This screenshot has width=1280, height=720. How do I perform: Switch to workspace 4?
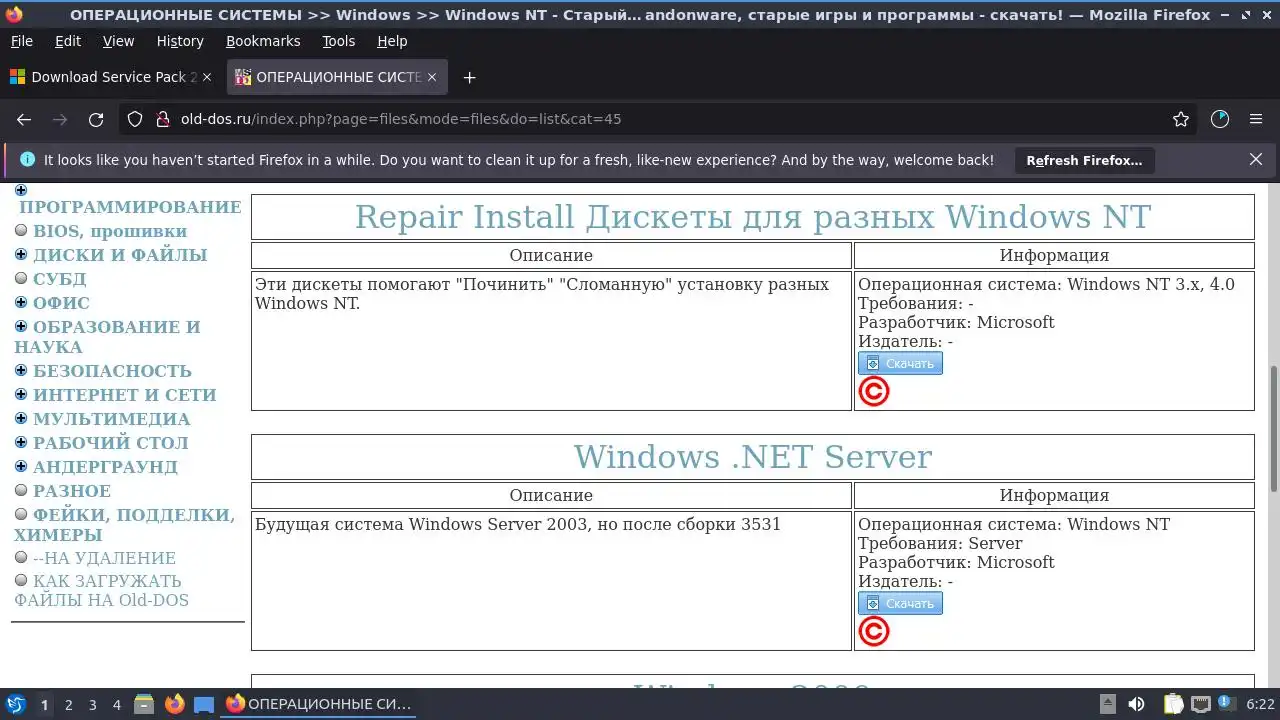click(116, 705)
